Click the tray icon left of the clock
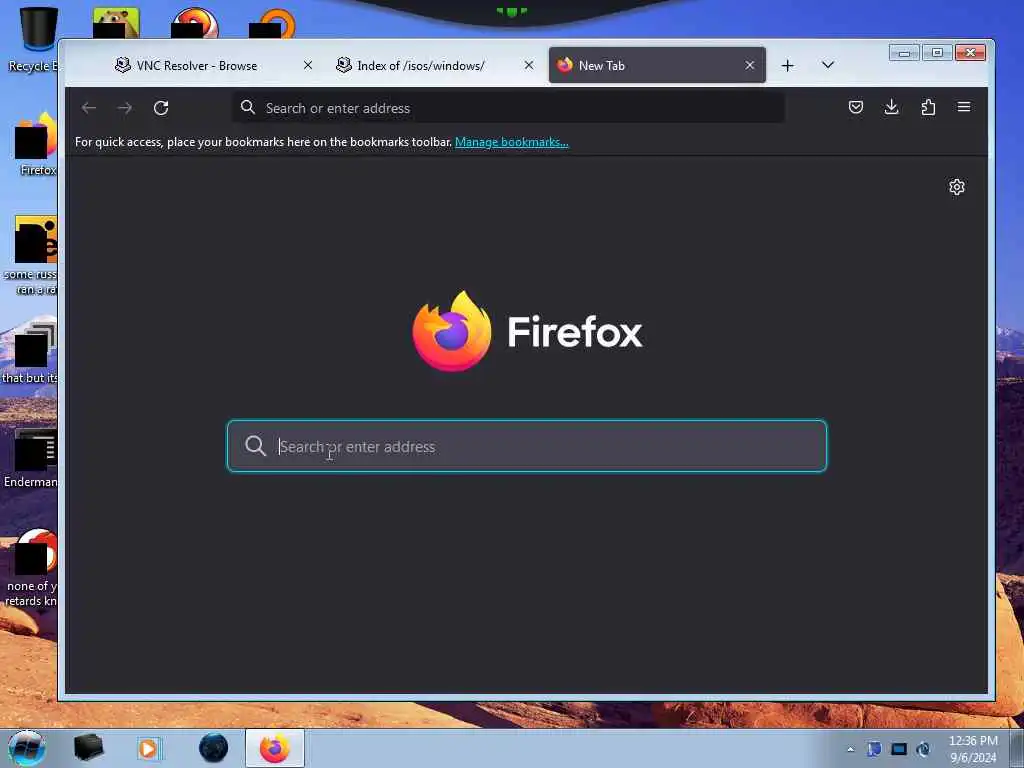 click(923, 749)
